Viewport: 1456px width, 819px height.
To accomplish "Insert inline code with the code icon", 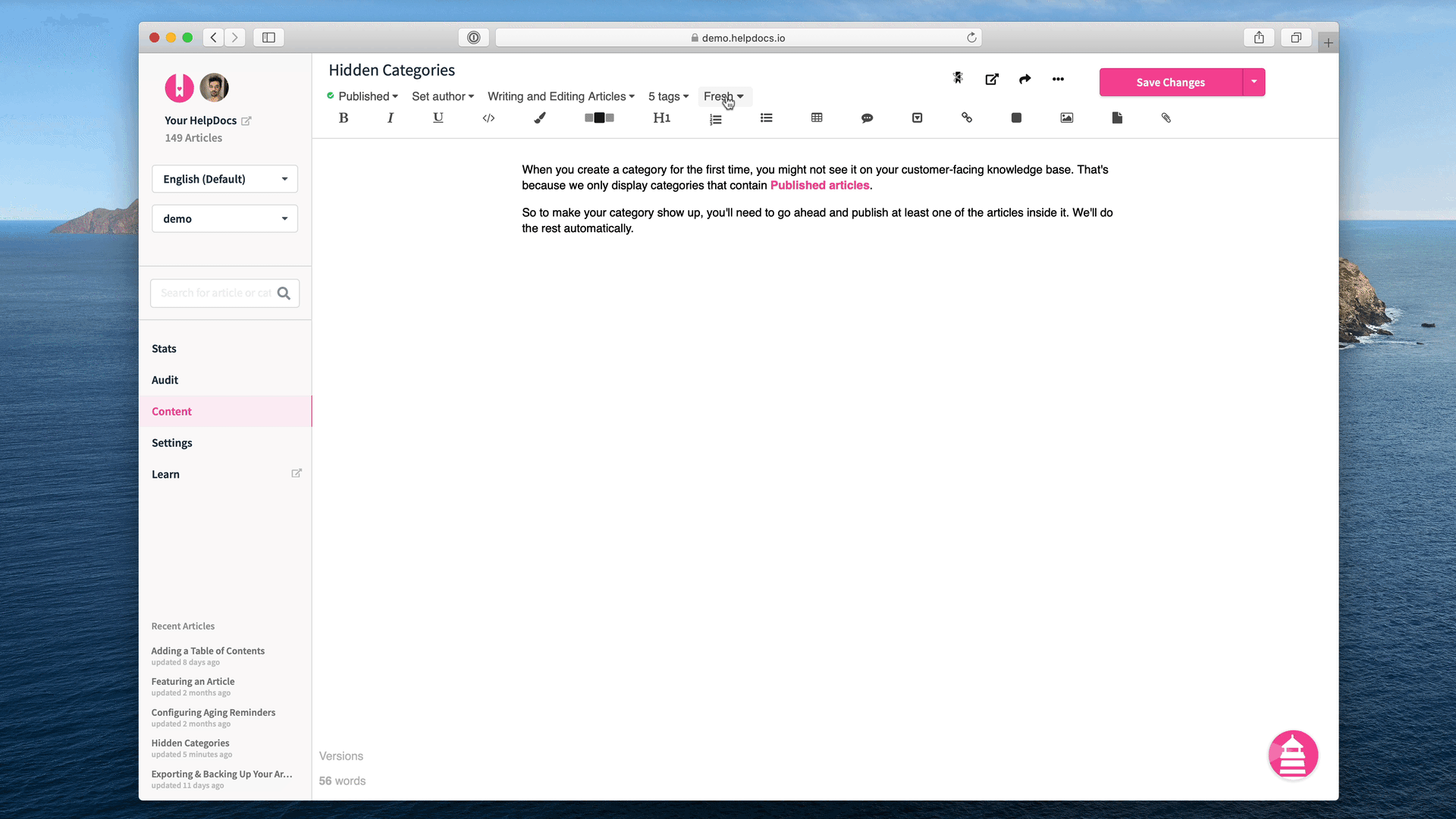I will 488,118.
